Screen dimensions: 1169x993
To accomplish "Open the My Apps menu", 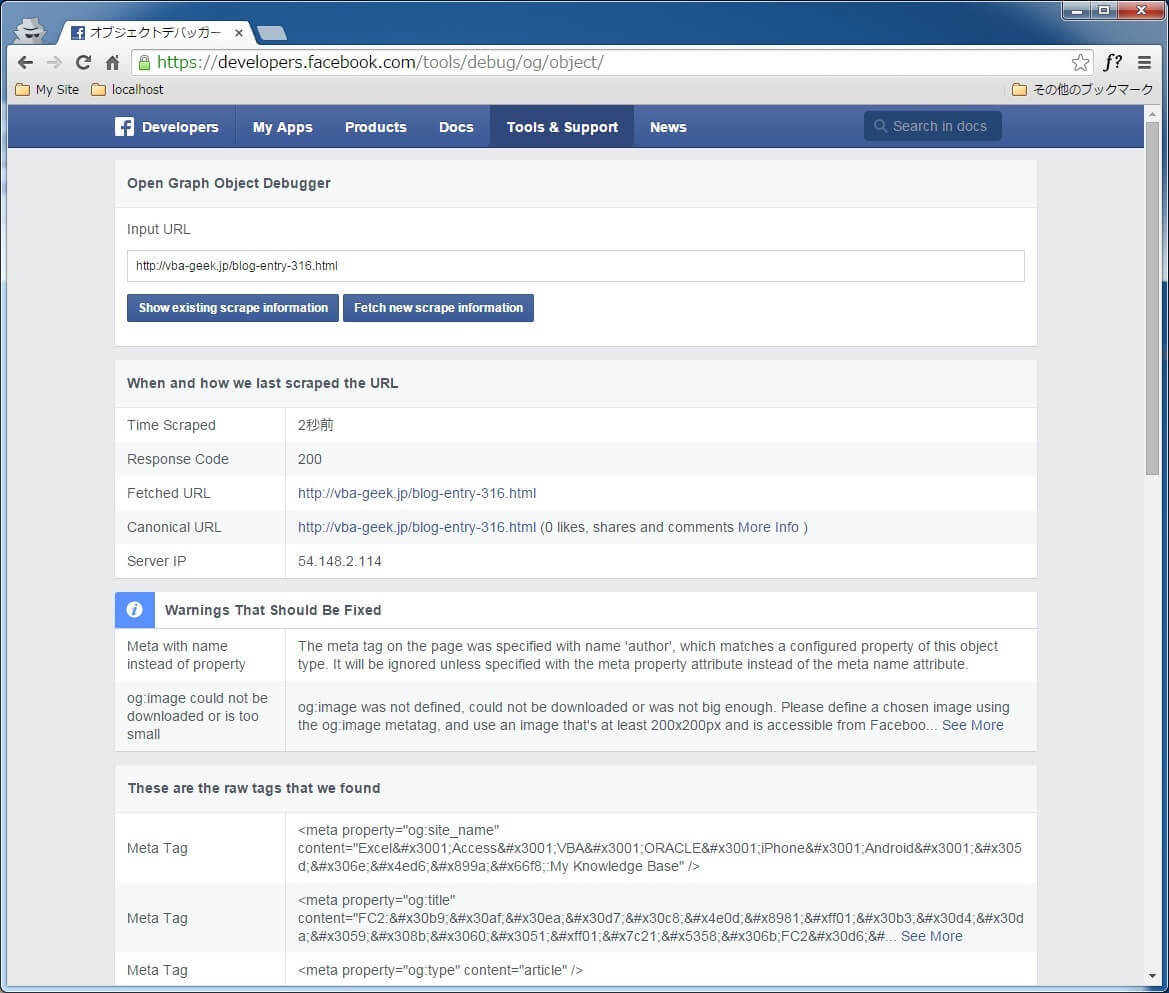I will [x=282, y=127].
